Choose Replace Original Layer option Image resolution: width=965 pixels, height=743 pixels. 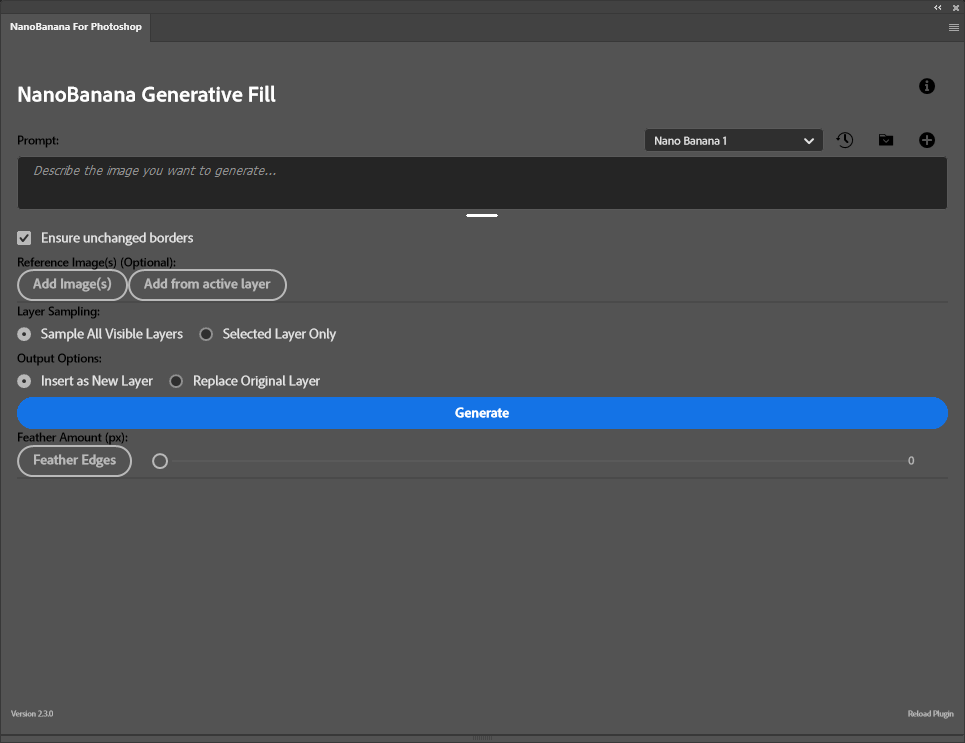coord(176,381)
